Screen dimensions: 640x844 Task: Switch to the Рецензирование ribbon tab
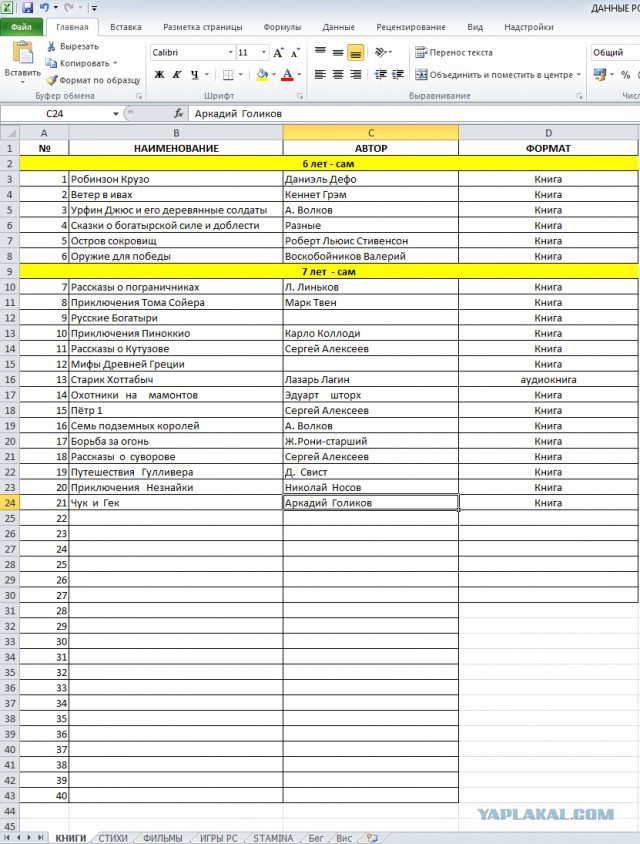(x=411, y=27)
